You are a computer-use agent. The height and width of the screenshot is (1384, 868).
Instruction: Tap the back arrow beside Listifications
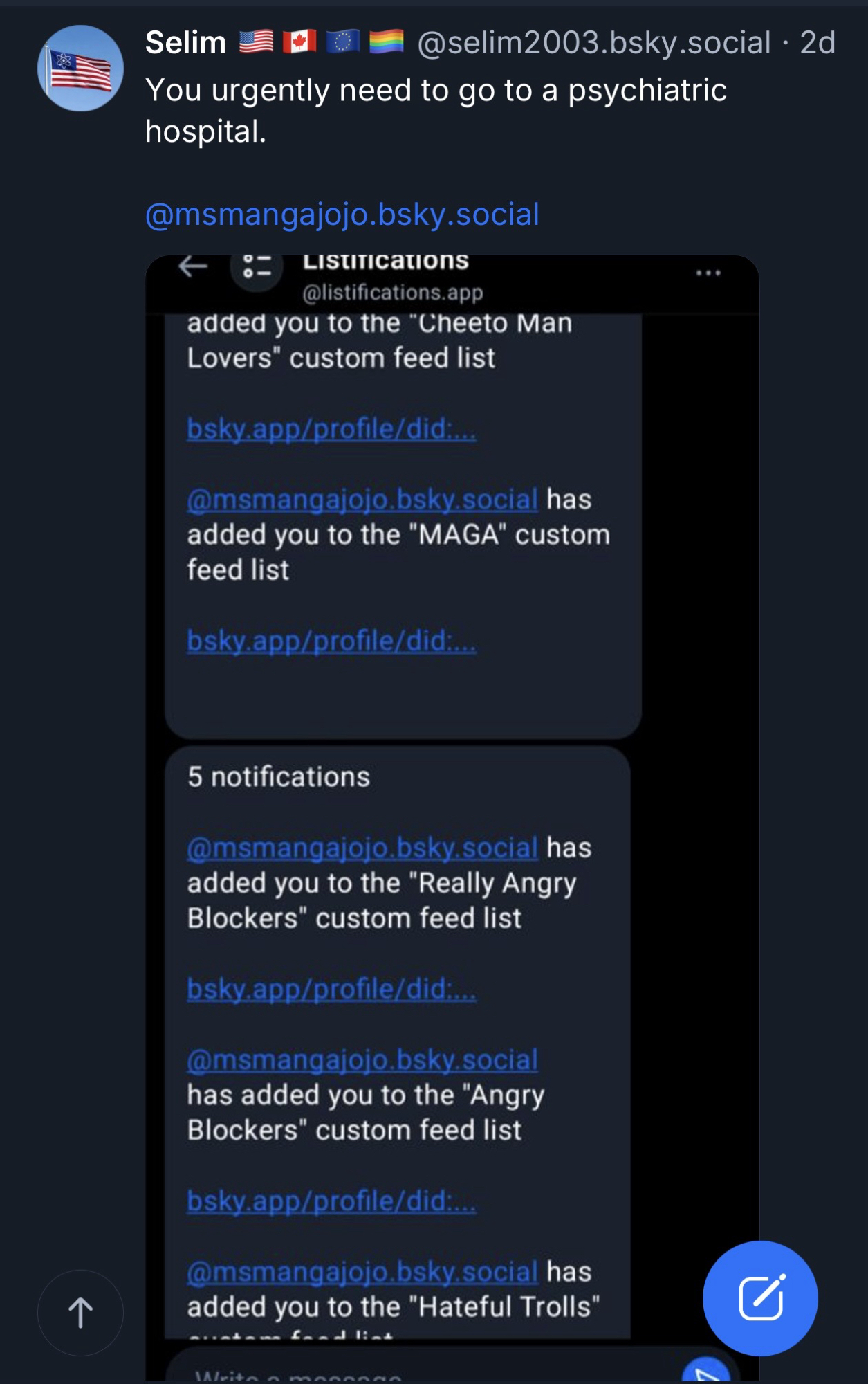click(x=193, y=266)
